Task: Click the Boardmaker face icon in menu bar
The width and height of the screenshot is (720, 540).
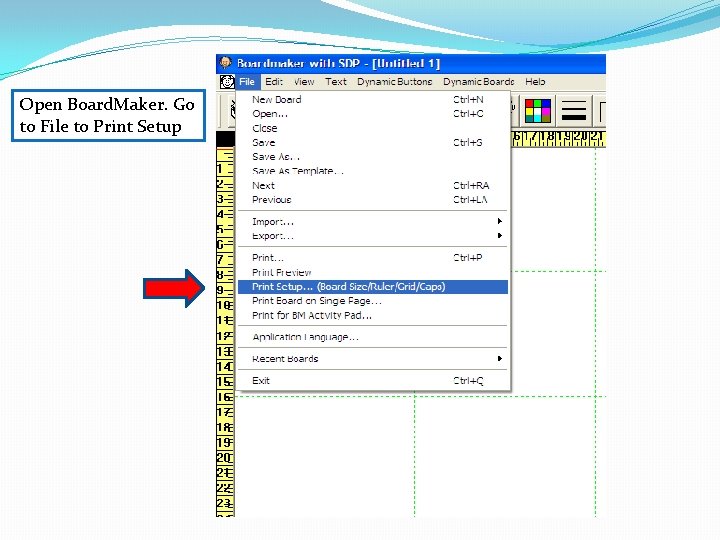Action: pyautogui.click(x=226, y=82)
